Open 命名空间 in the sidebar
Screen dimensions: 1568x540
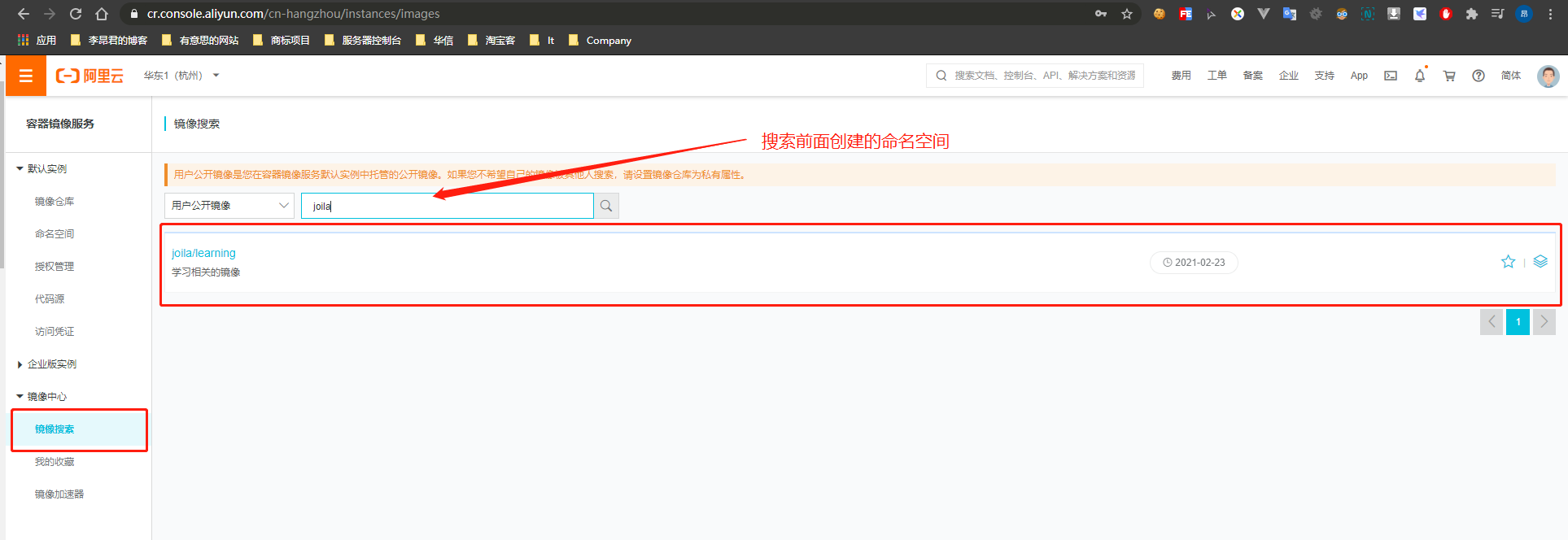point(55,234)
